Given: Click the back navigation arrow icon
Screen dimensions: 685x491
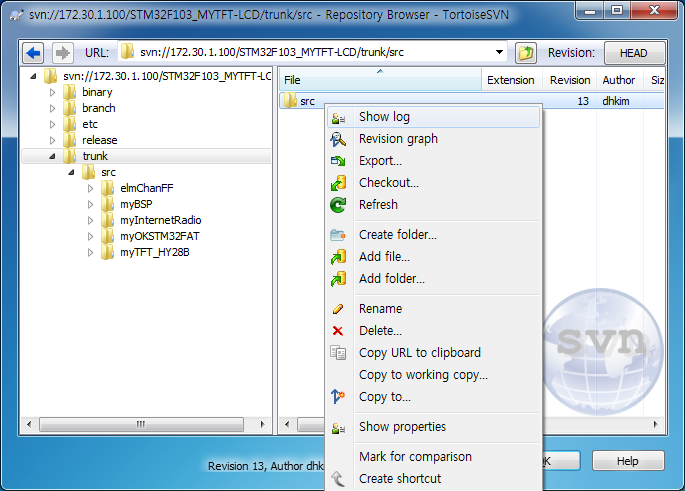Looking at the screenshot, I should coord(33,53).
